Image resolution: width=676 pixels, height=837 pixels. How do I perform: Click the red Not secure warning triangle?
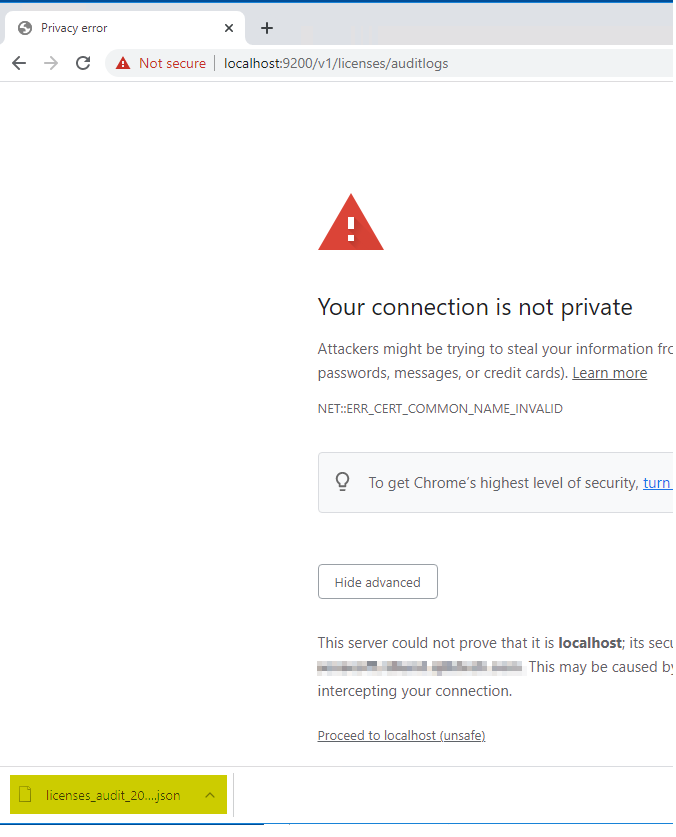123,63
